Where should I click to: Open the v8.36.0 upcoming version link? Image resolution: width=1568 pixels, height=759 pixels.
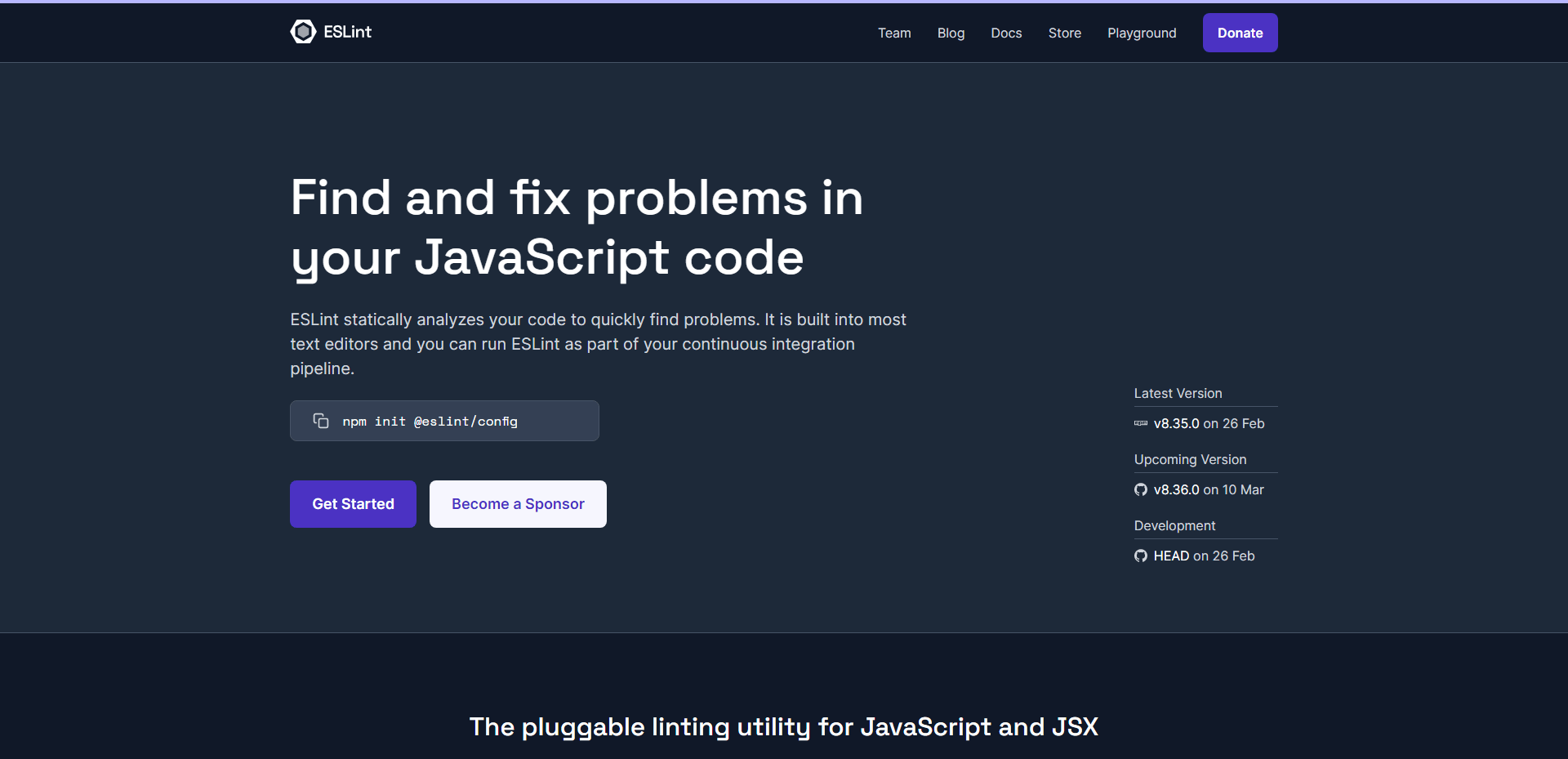[1176, 489]
